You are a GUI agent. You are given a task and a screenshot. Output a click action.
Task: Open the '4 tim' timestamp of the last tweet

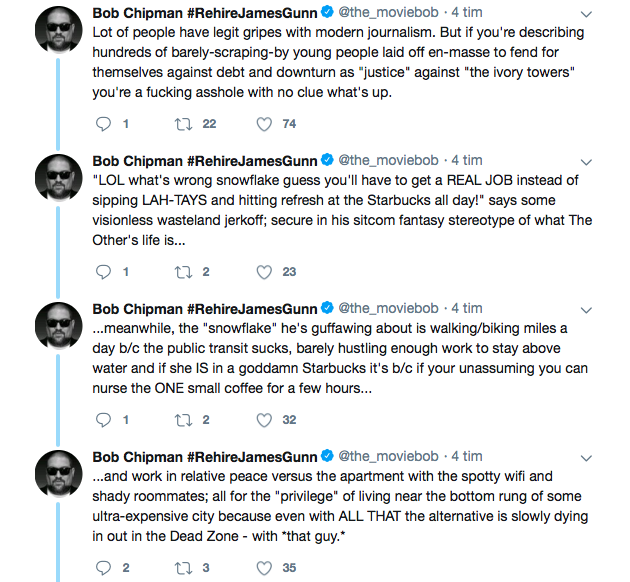(x=466, y=456)
